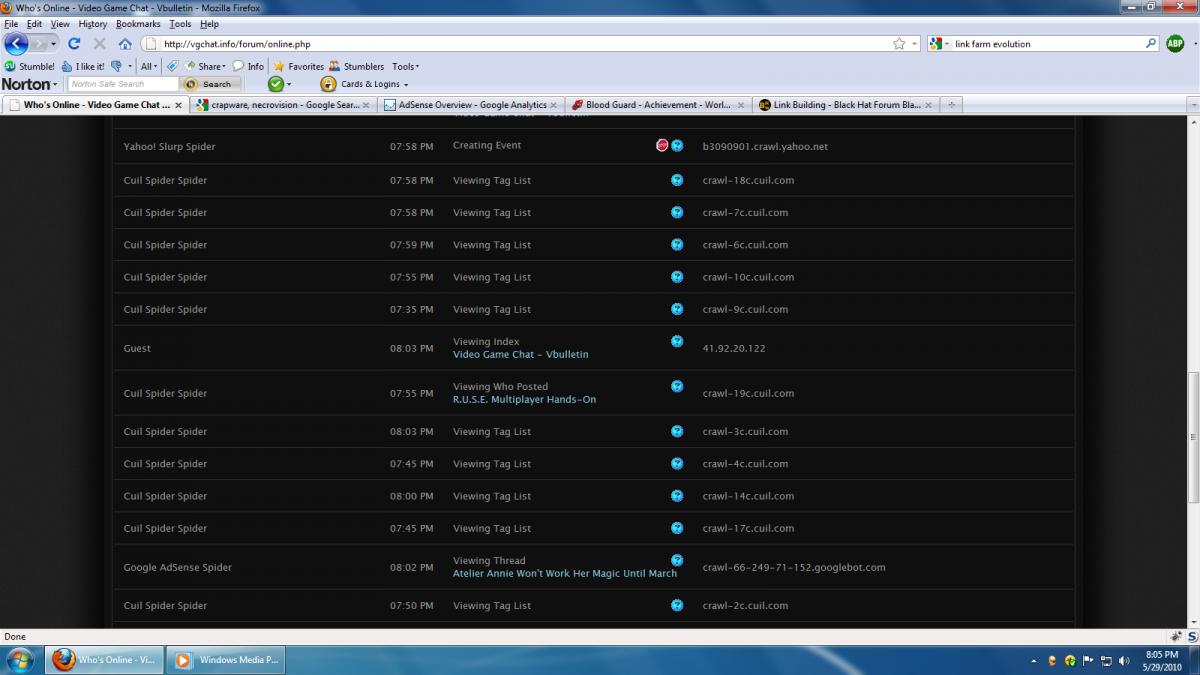This screenshot has height=675, width=1200.
Task: Open the Help menu
Action: (x=209, y=24)
